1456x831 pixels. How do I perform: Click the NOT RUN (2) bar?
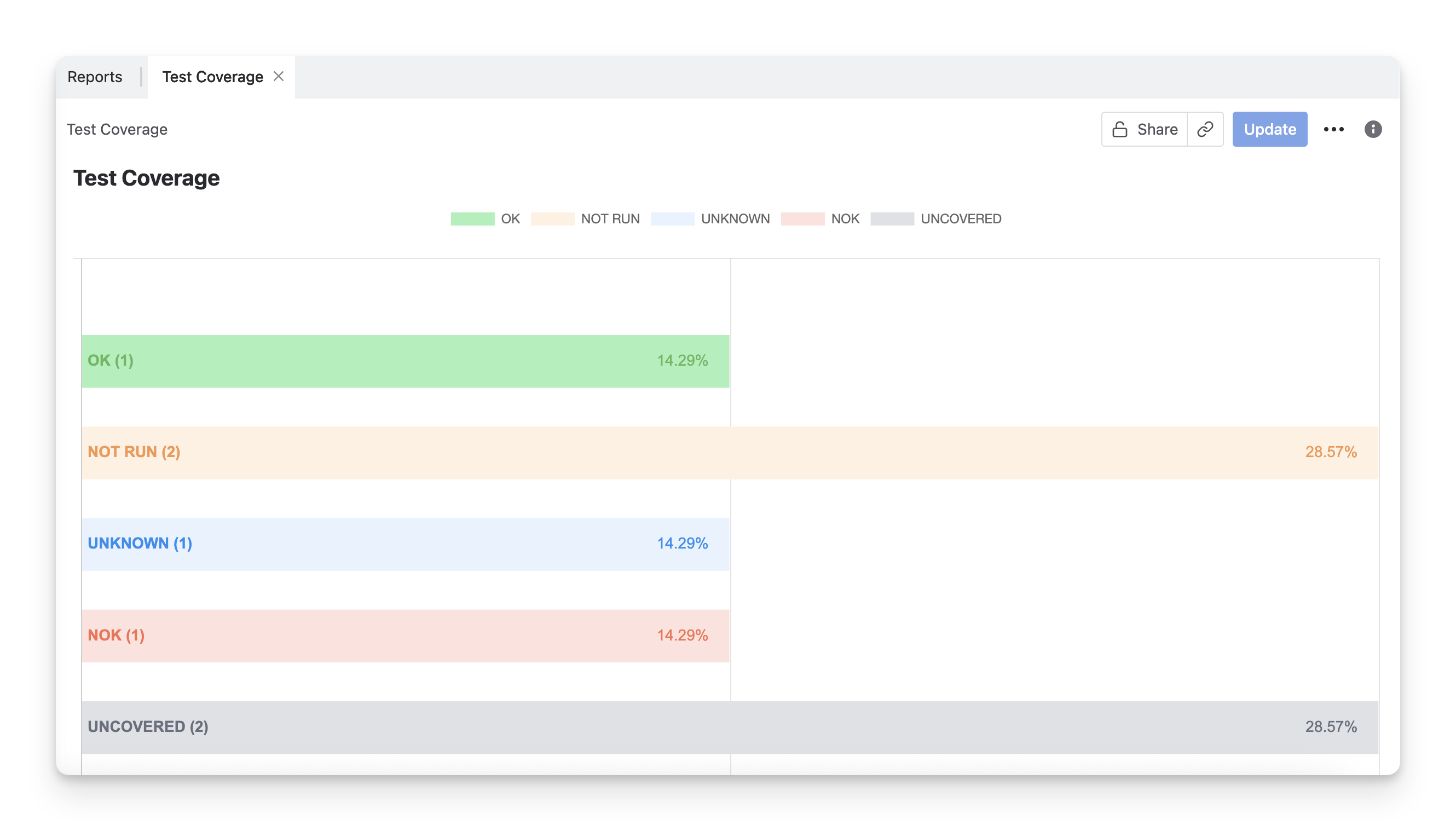(x=730, y=453)
